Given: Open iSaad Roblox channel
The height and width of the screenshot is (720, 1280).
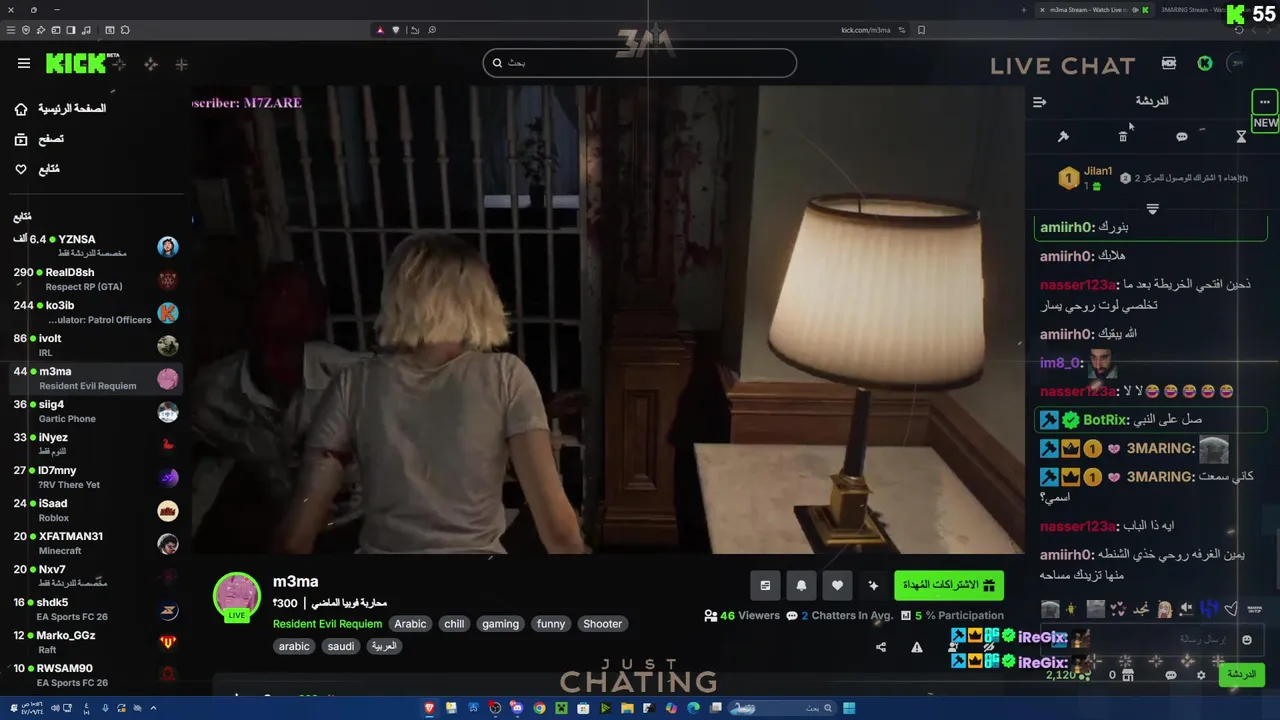Looking at the screenshot, I should 95,509.
